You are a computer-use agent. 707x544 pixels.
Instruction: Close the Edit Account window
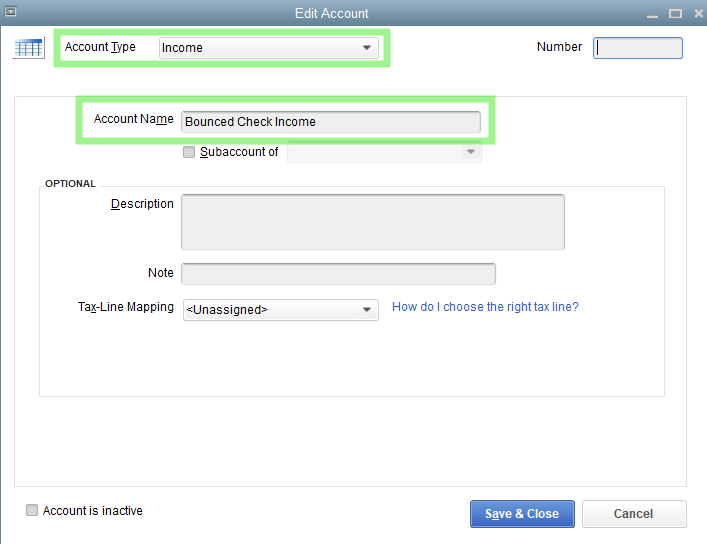tap(698, 14)
